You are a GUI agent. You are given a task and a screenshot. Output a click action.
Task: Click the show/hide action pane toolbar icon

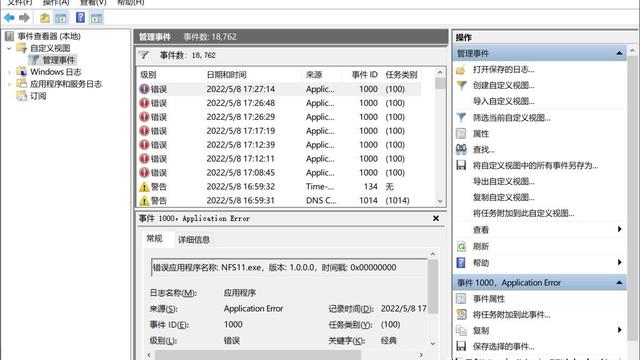97,18
